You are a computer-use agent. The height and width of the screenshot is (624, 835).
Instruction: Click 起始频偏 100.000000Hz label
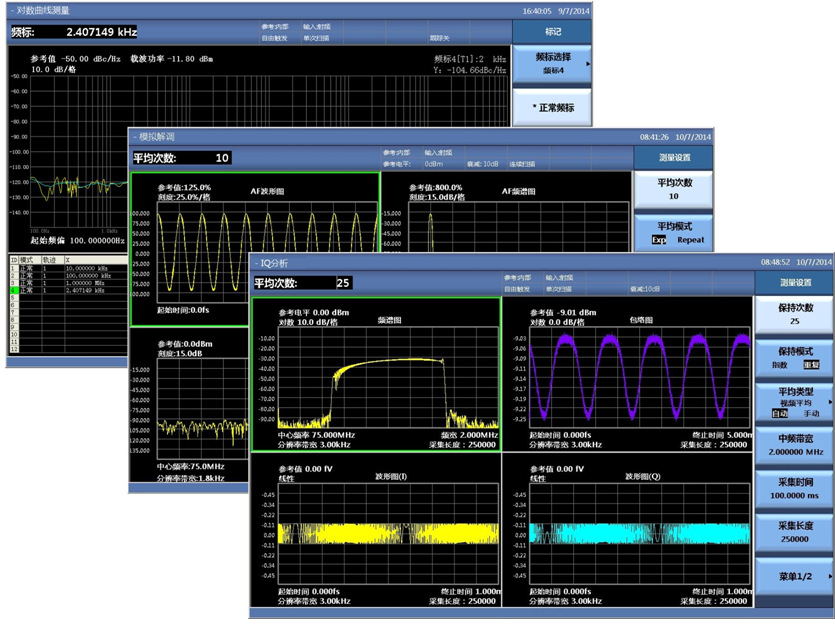[77, 241]
